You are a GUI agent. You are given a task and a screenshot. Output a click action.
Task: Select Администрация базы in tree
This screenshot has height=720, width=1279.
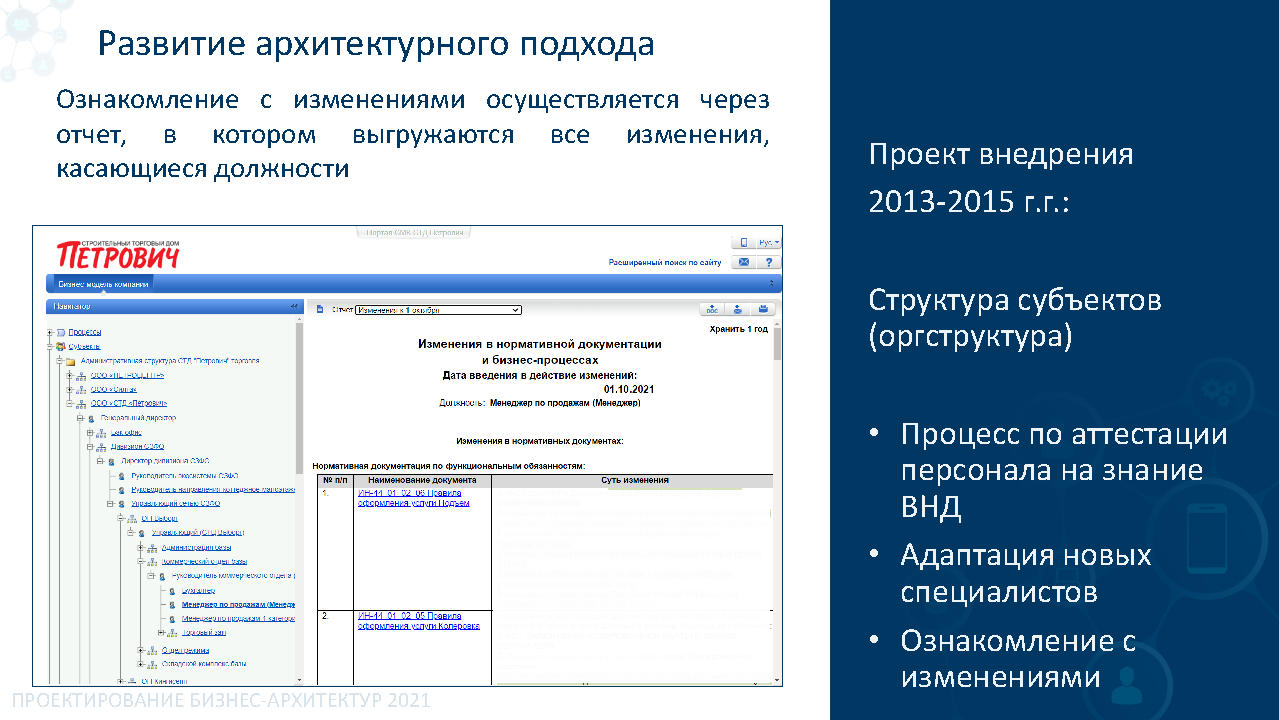pyautogui.click(x=197, y=548)
